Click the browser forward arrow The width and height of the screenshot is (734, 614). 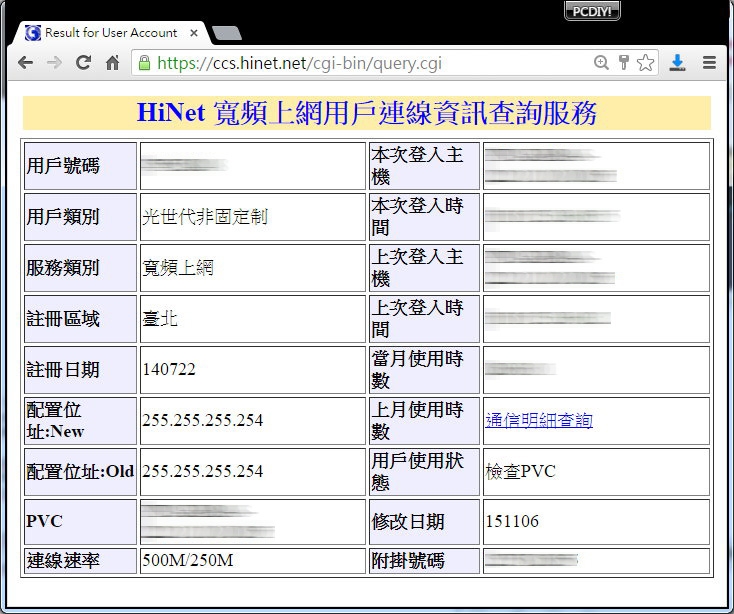click(54, 62)
